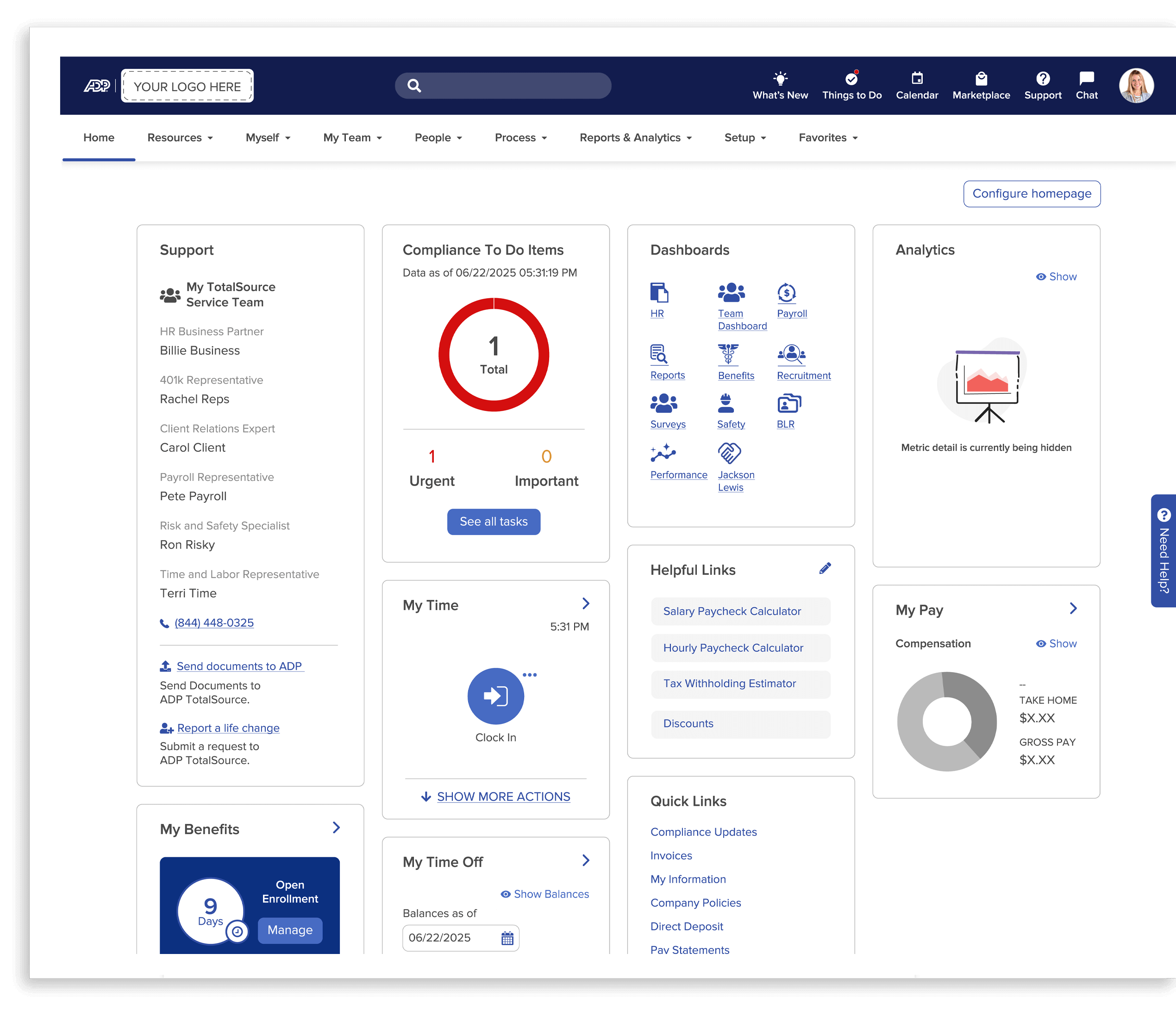
Task: Open the Recruitment dashboard icon
Action: coord(791,354)
